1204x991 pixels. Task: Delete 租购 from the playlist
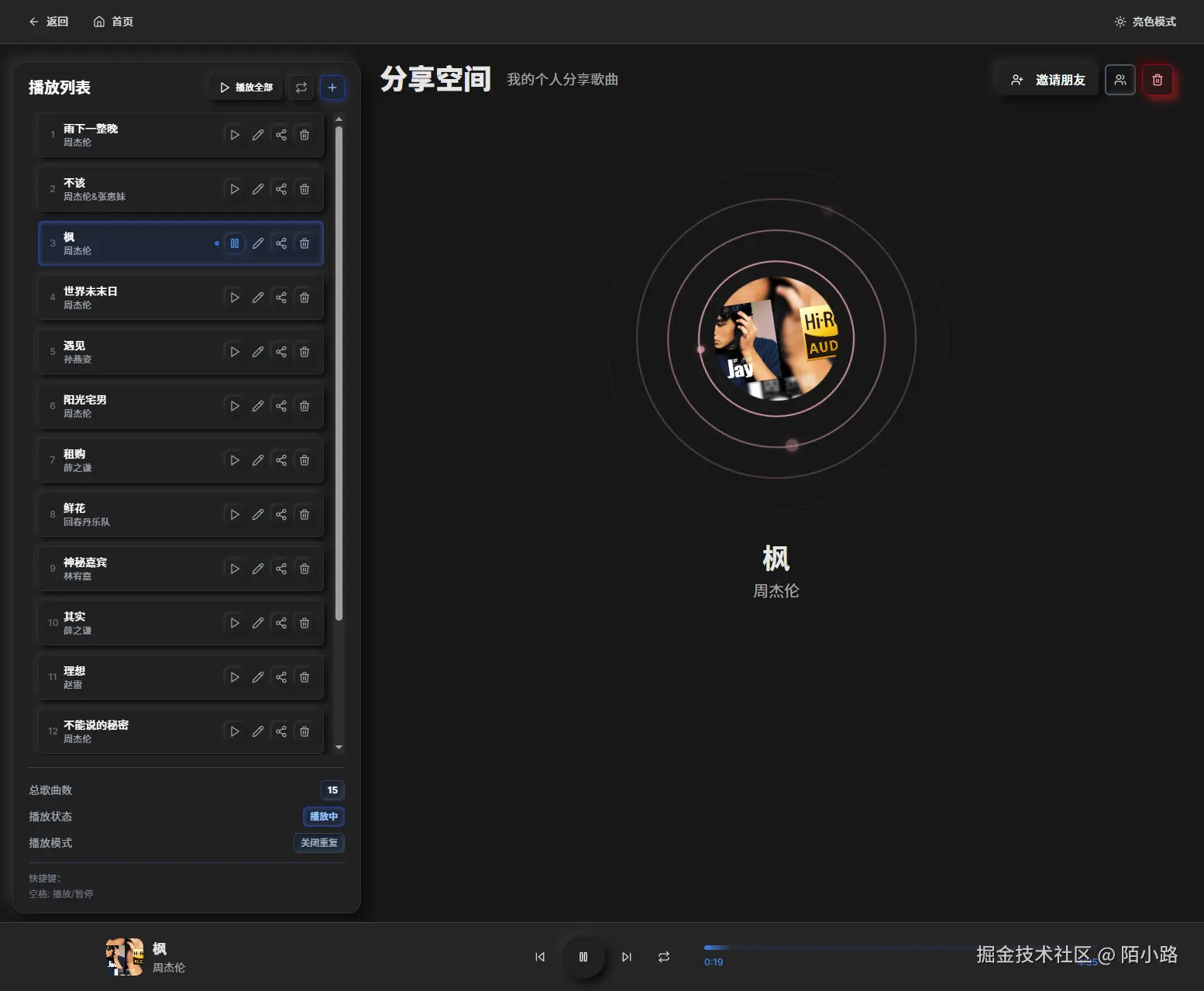tap(304, 460)
